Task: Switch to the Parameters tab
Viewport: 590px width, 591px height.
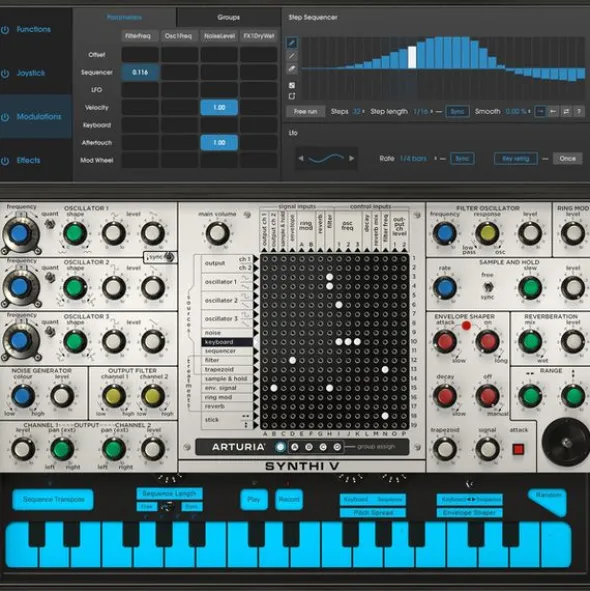Action: pyautogui.click(x=124, y=17)
